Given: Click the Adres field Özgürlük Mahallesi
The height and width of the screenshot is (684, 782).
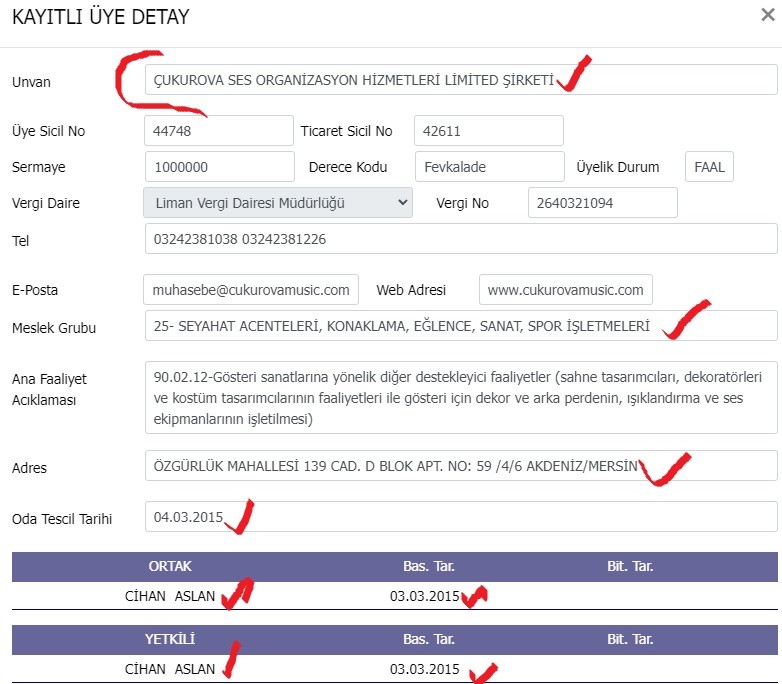Looking at the screenshot, I should click(x=461, y=466).
